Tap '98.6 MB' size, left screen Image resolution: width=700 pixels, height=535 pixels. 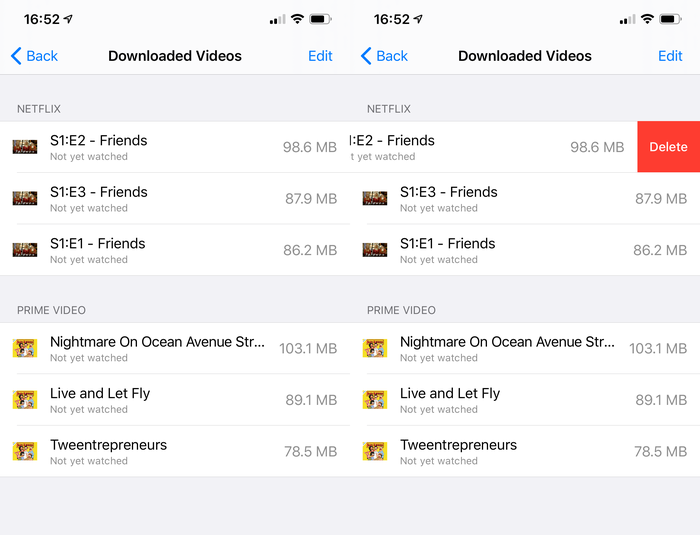click(310, 147)
